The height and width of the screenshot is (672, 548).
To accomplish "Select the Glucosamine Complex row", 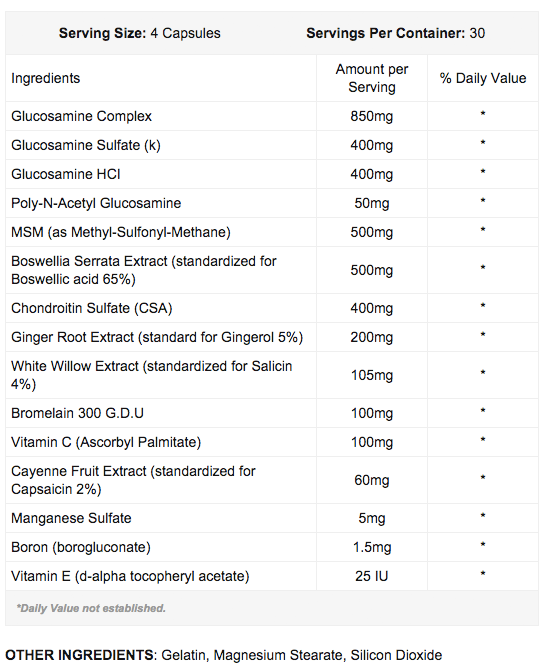I will point(272,116).
